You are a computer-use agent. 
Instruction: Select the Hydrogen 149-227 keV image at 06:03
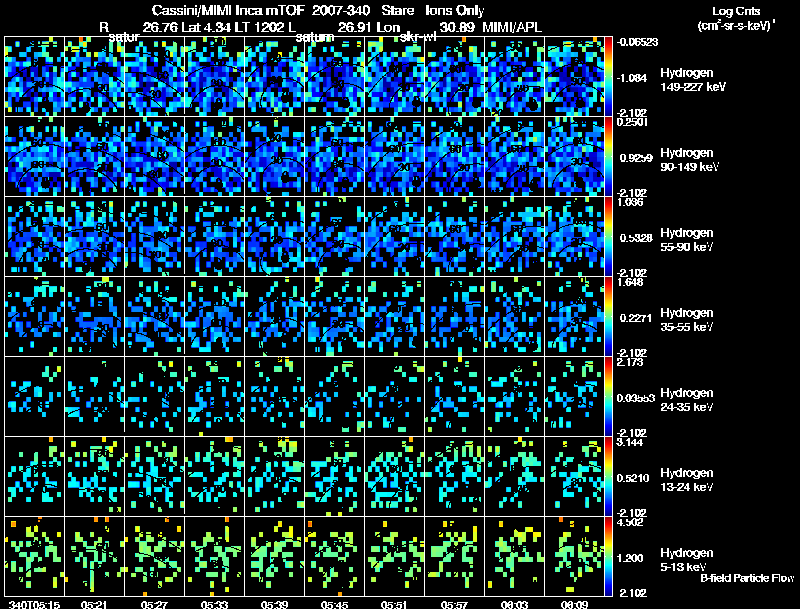515,77
